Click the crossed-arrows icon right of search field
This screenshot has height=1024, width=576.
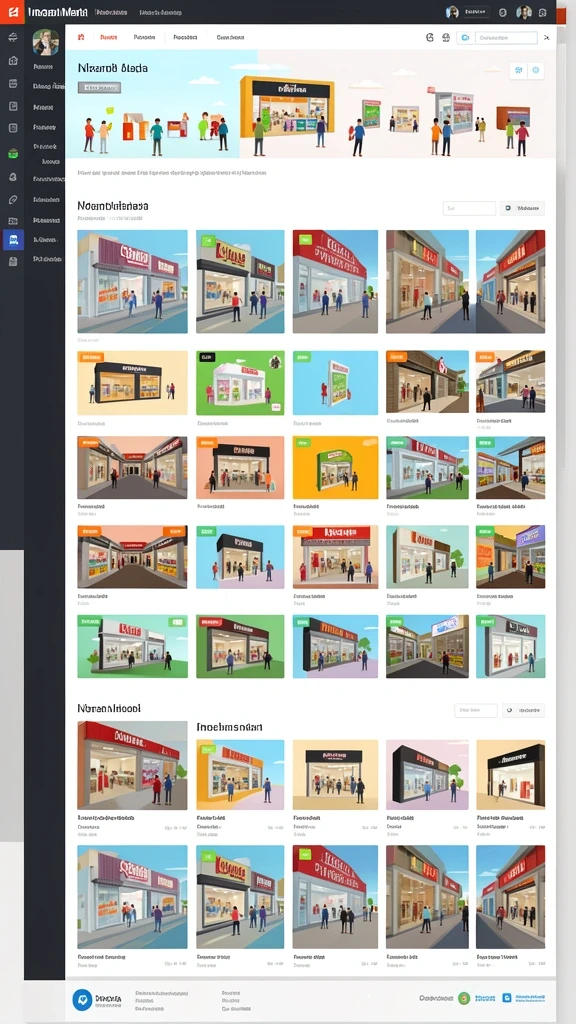tap(547, 38)
